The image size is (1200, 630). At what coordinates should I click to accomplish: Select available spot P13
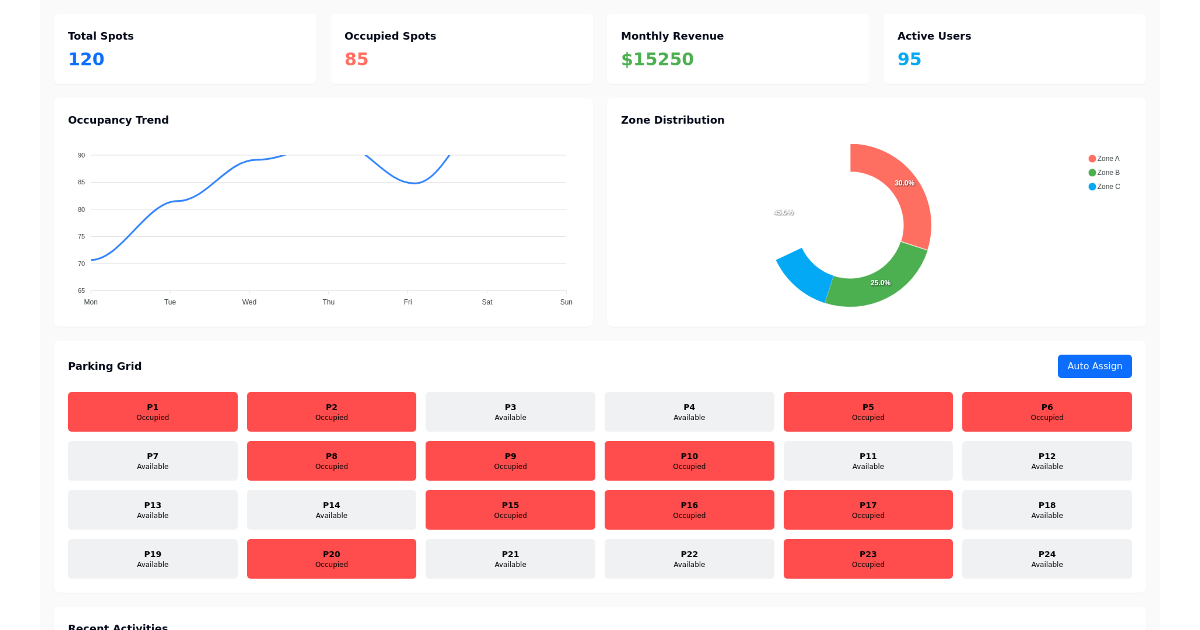152,509
